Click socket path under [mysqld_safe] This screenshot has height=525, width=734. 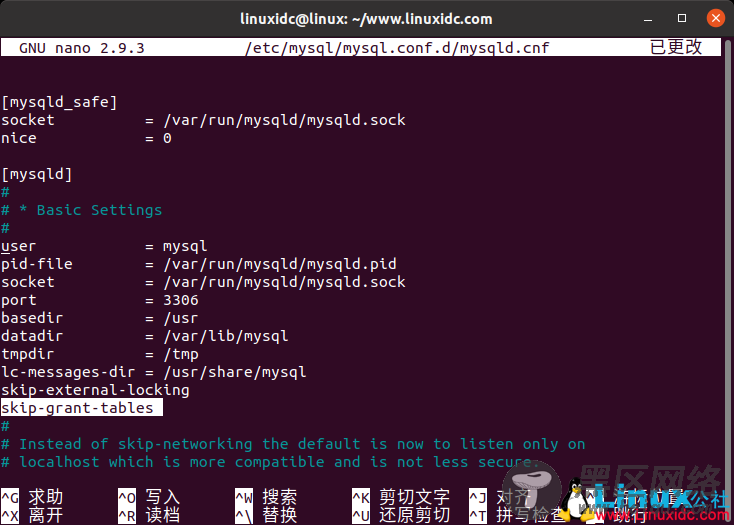284,120
